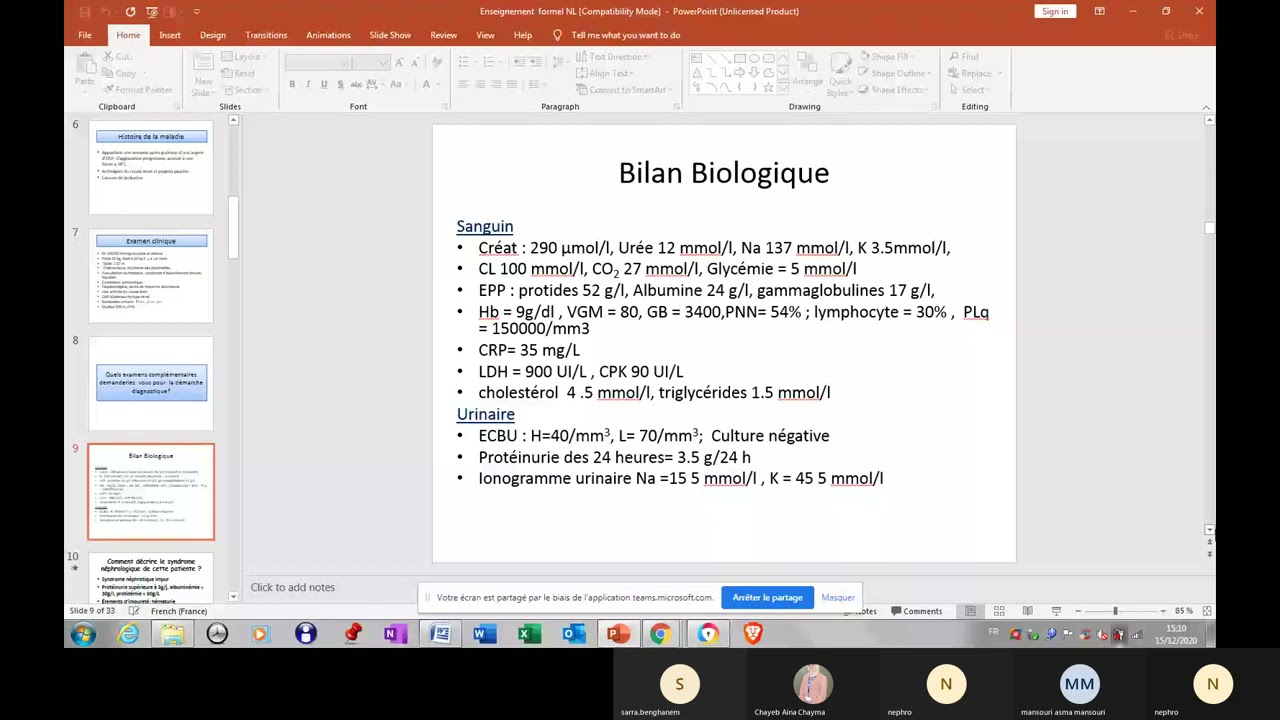
Task: Center text in Paragraph group
Action: click(x=480, y=84)
